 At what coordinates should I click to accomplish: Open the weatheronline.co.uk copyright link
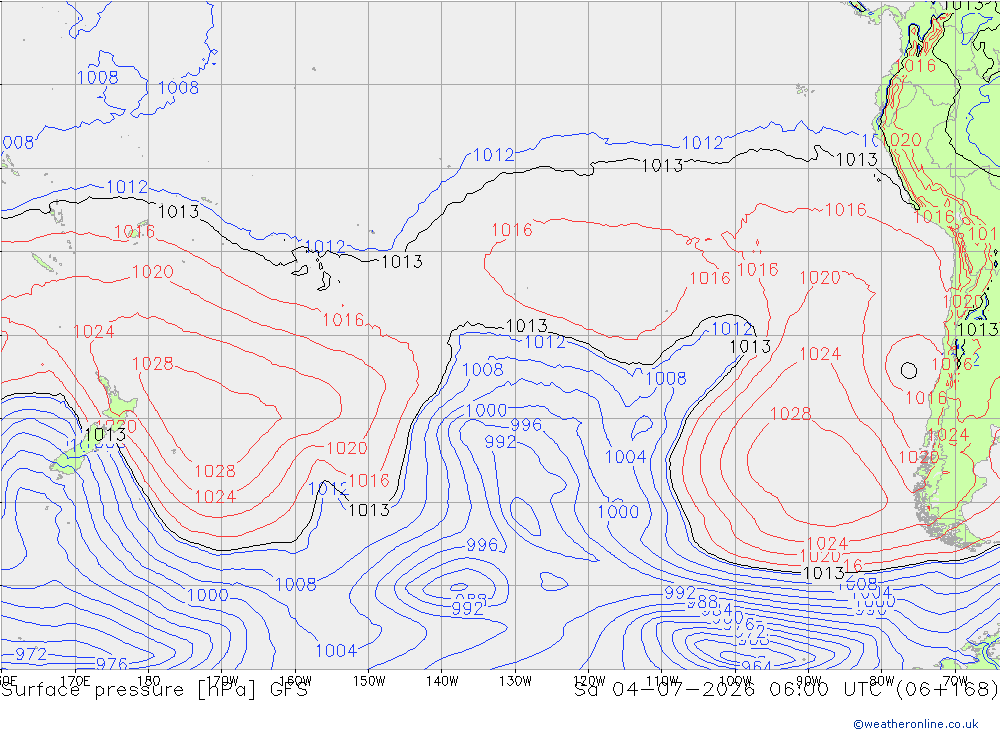916,724
